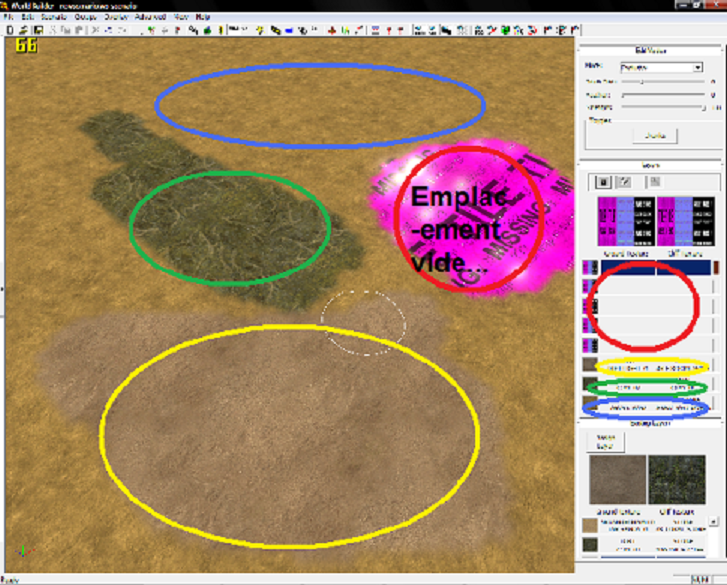The width and height of the screenshot is (727, 585).
Task: Select the dark green texture row in the bottom list
Action: [x=644, y=544]
